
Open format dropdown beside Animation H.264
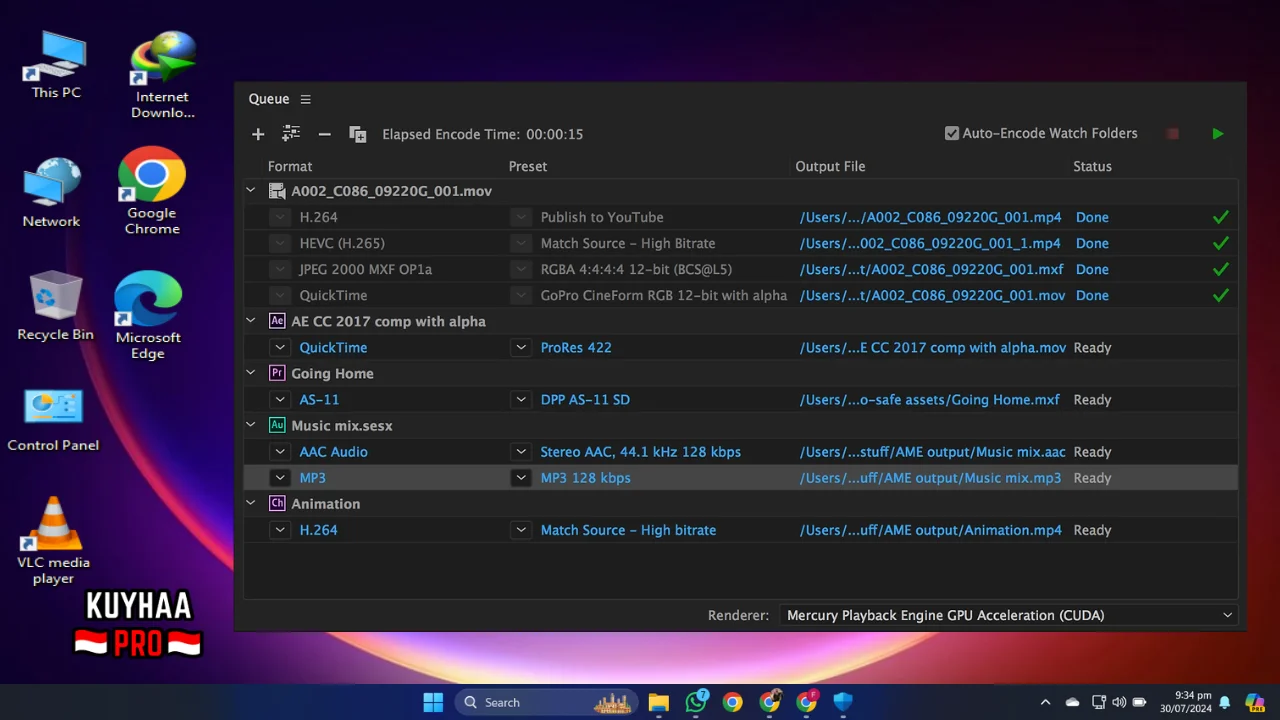click(280, 530)
